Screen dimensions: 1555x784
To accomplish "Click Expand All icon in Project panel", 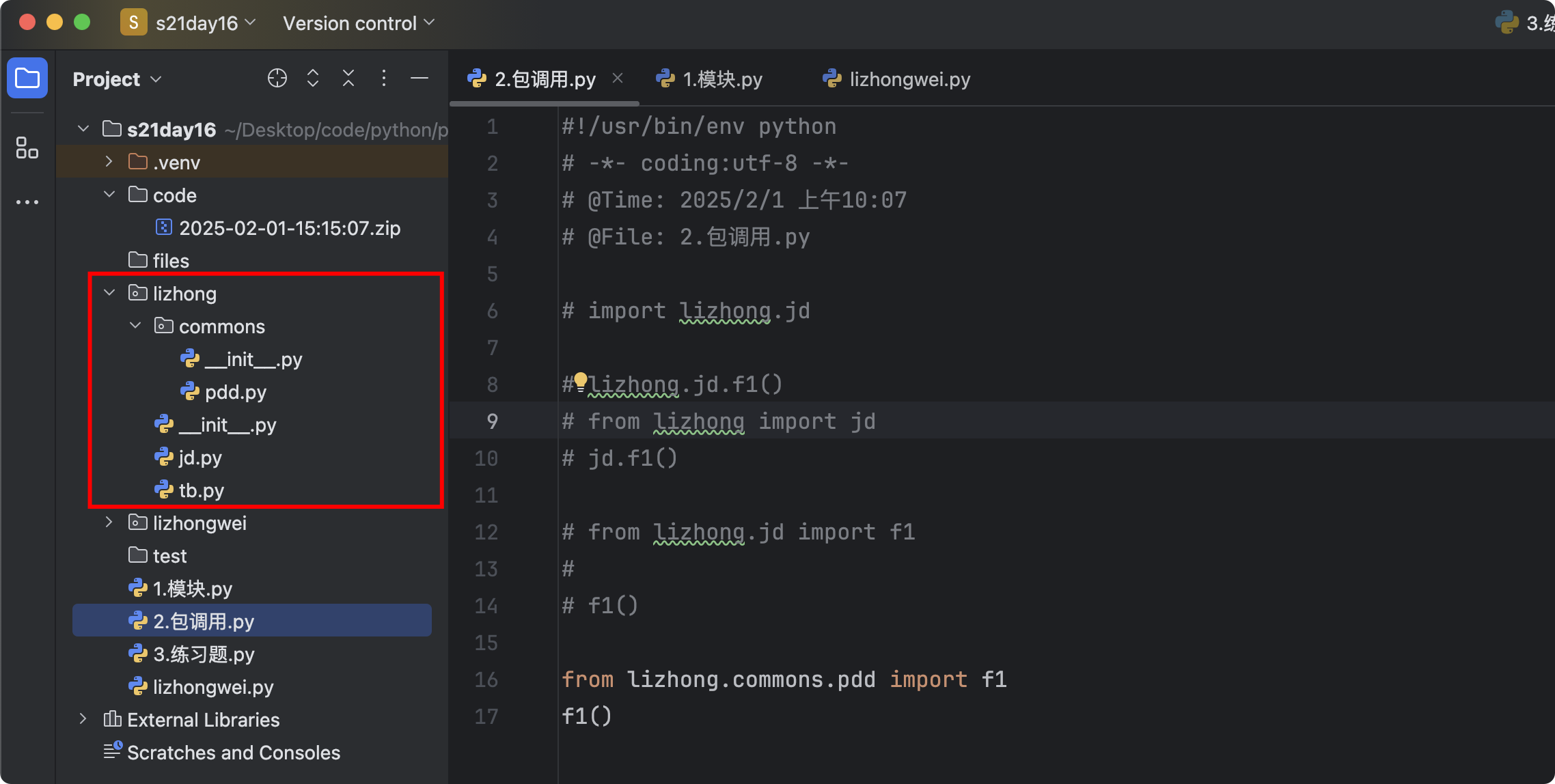I will click(313, 79).
